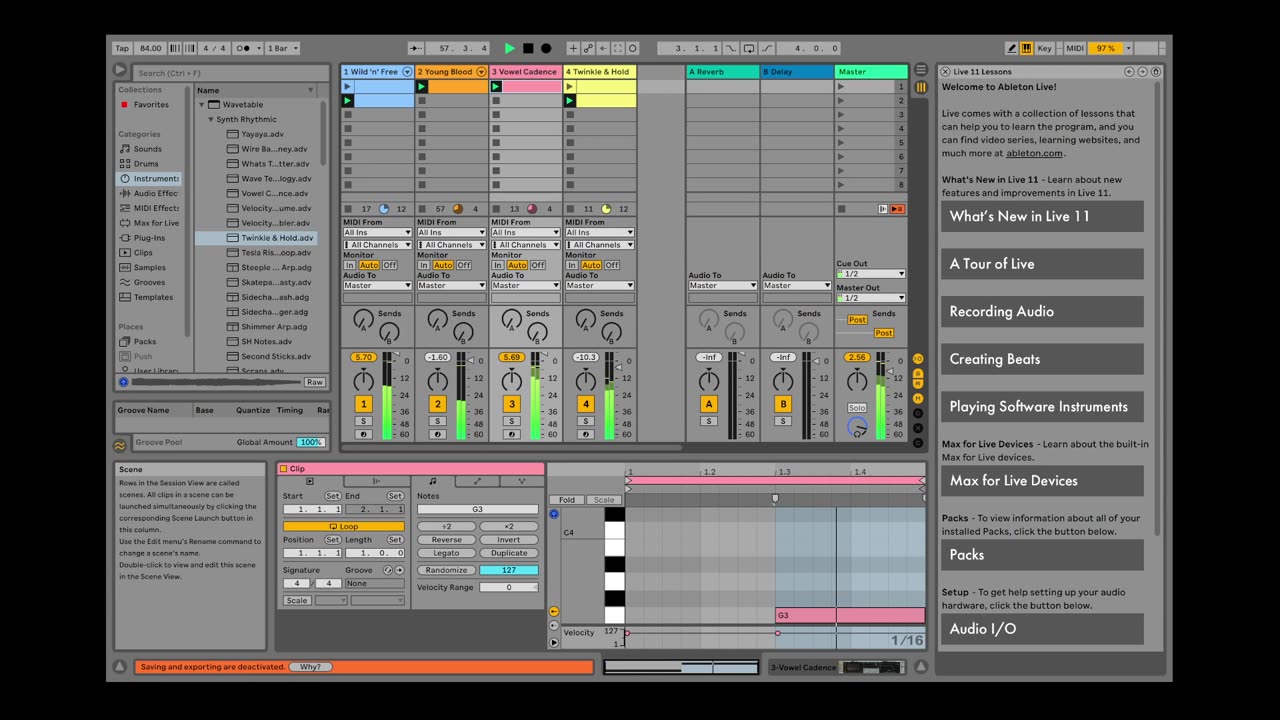Toggle the track 1 activator button
The height and width of the screenshot is (720, 1280).
click(363, 404)
